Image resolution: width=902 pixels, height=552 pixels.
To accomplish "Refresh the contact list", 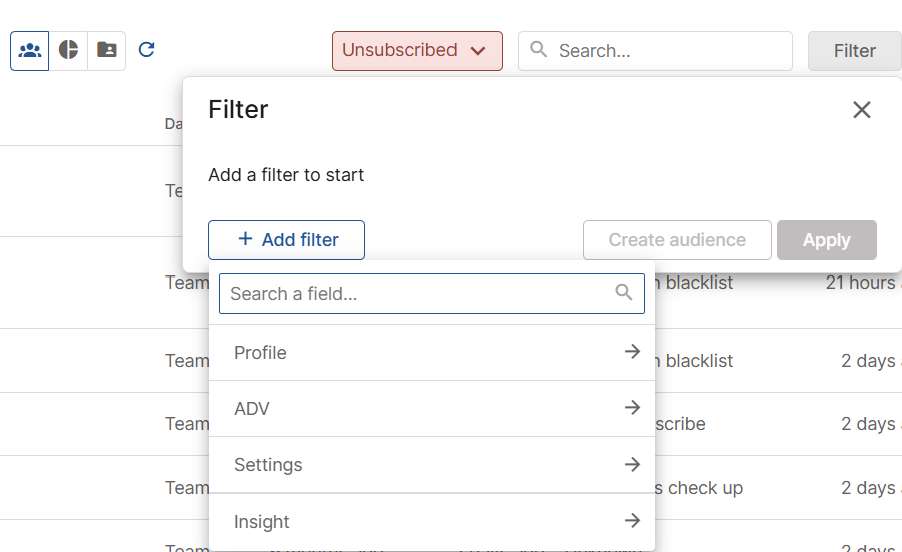I will pos(146,50).
